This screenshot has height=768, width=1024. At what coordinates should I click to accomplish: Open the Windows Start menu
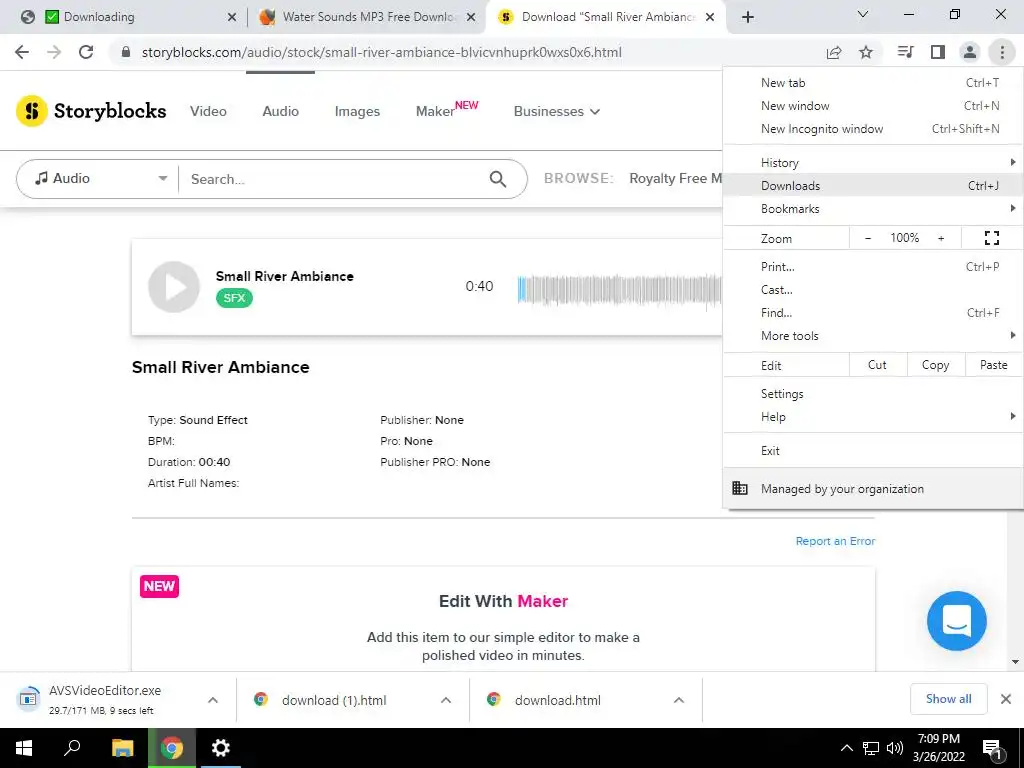[24, 748]
